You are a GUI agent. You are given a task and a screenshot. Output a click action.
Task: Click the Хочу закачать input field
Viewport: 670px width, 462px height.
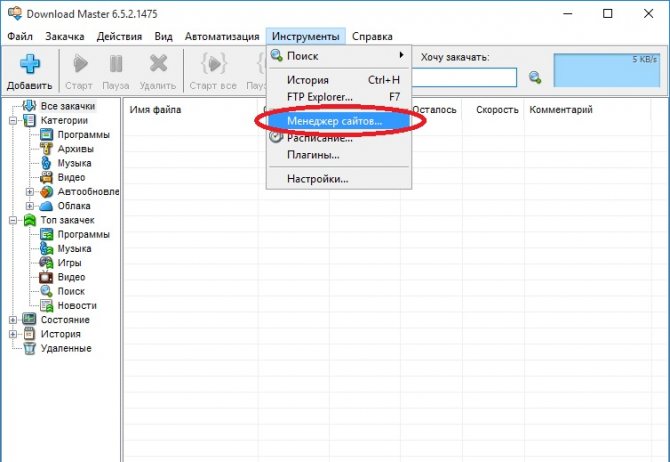pyautogui.click(x=463, y=77)
